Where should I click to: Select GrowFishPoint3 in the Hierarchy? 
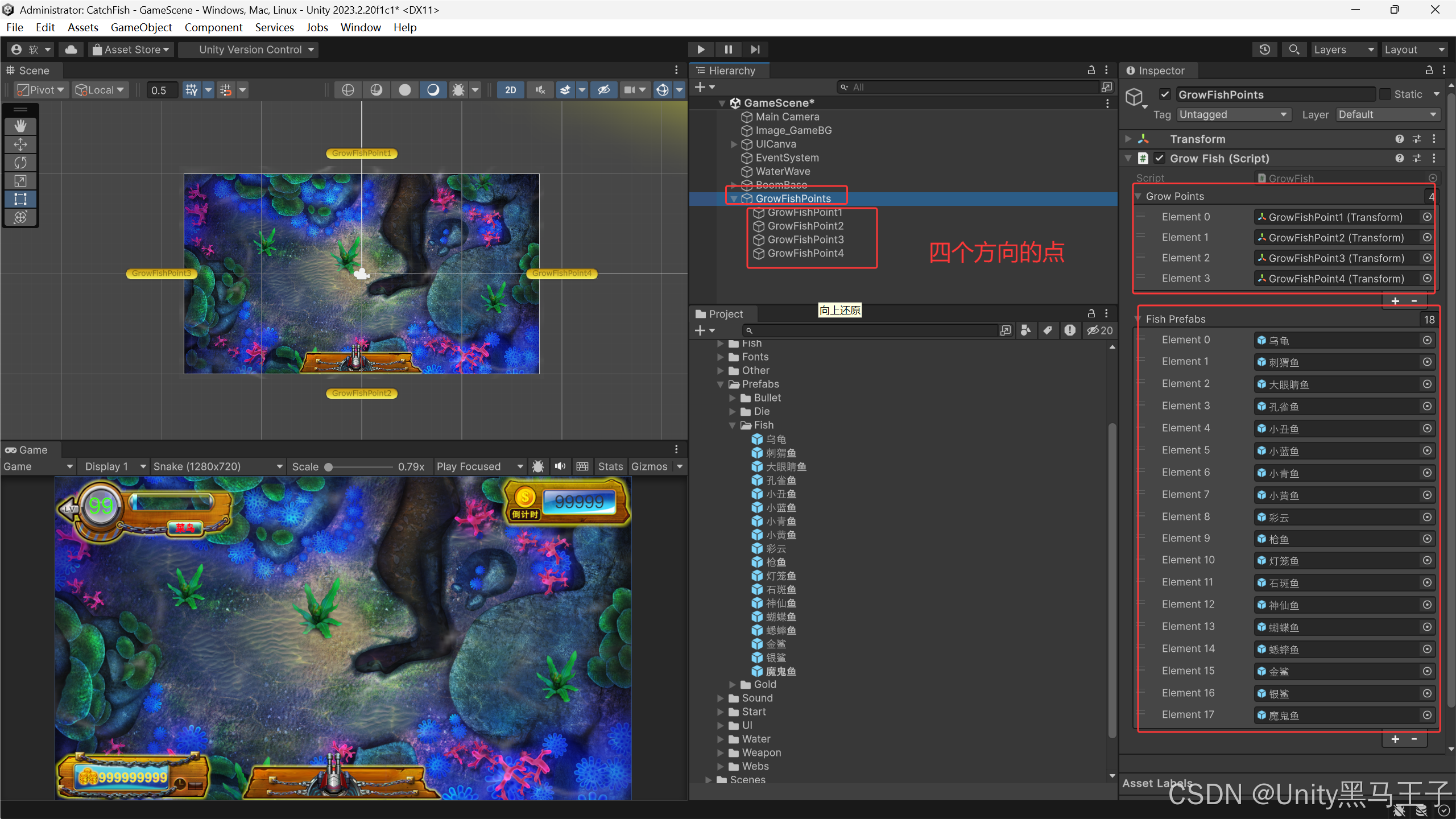click(x=805, y=239)
